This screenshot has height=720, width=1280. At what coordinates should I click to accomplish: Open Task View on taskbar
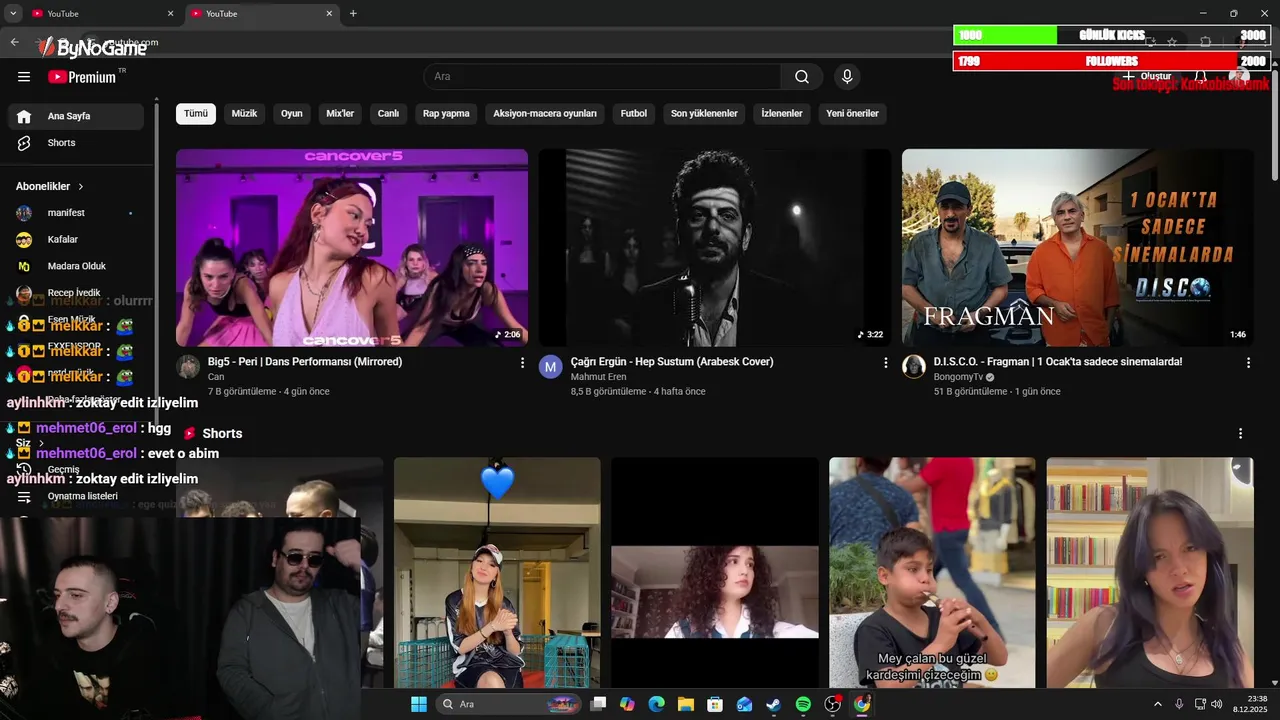point(598,704)
